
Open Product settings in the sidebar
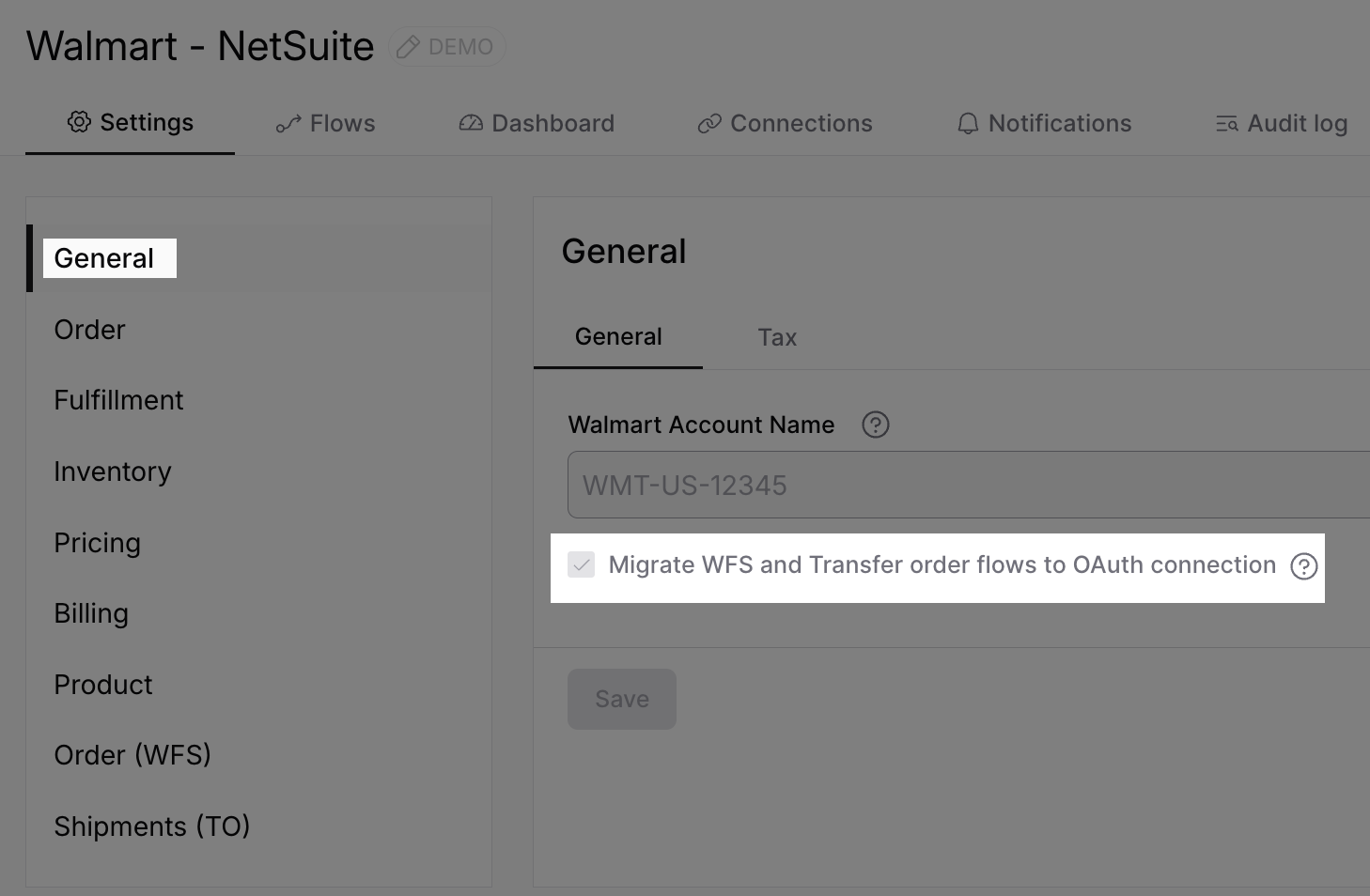pos(259,685)
